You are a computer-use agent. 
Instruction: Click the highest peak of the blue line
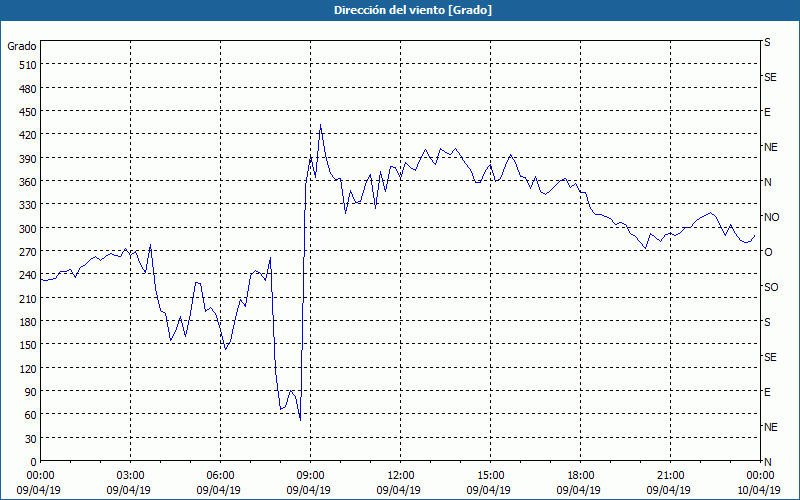coord(320,124)
